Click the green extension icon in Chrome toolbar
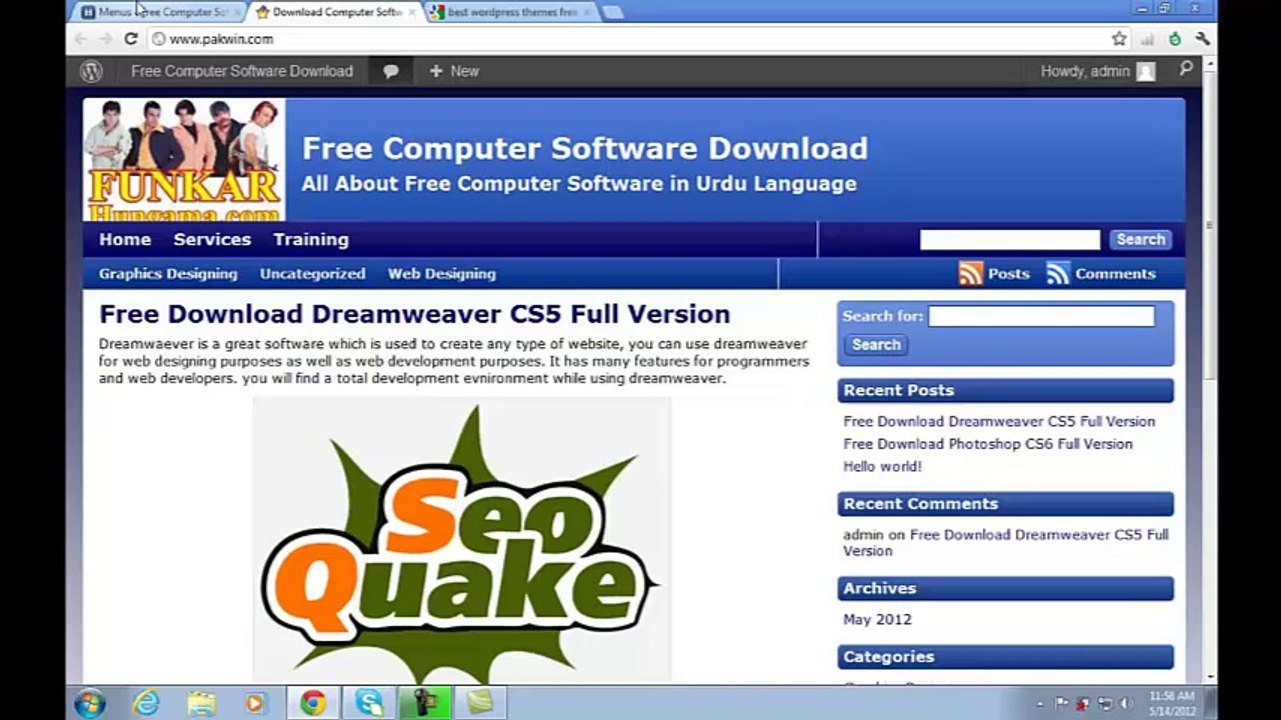Image resolution: width=1281 pixels, height=720 pixels. [1175, 39]
